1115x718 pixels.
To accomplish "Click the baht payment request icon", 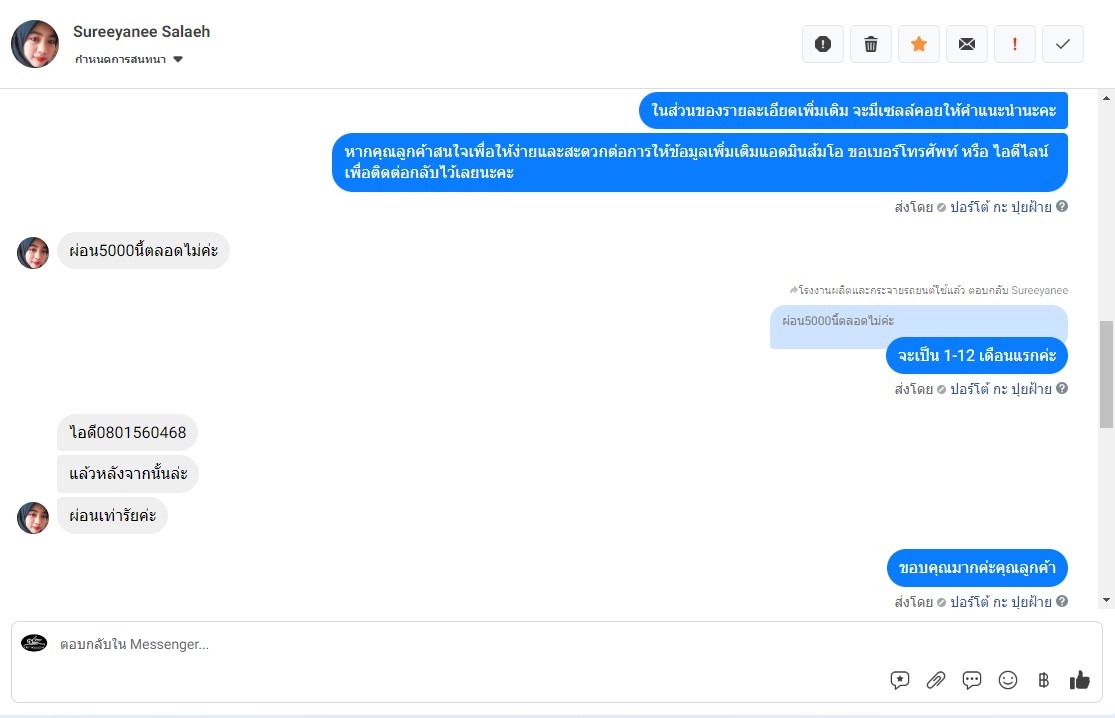I will point(1043,680).
